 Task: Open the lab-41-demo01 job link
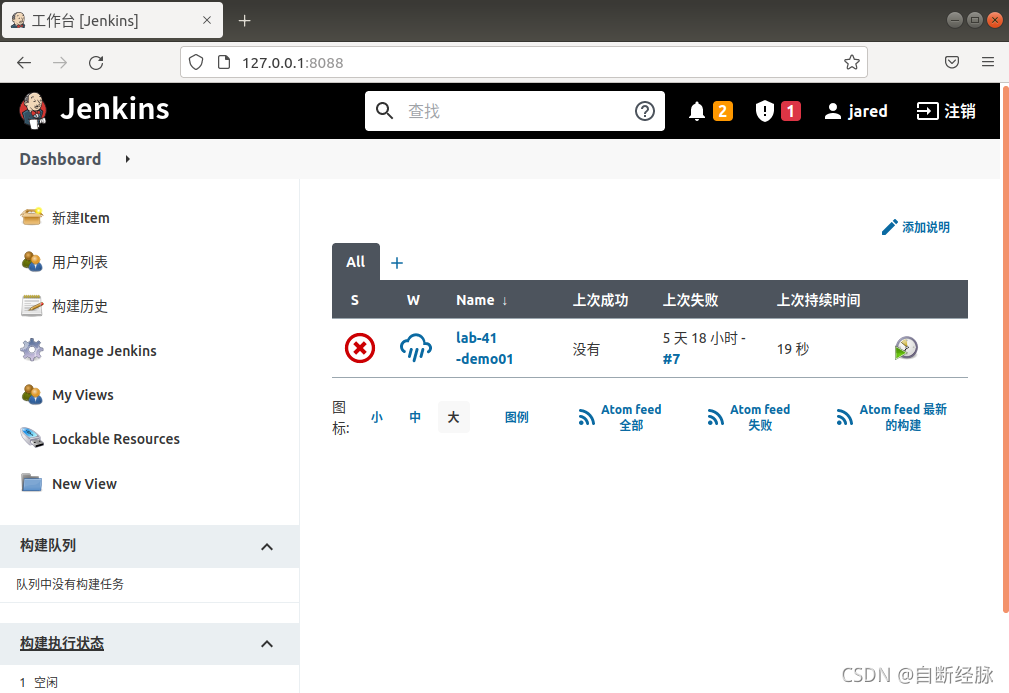point(484,348)
